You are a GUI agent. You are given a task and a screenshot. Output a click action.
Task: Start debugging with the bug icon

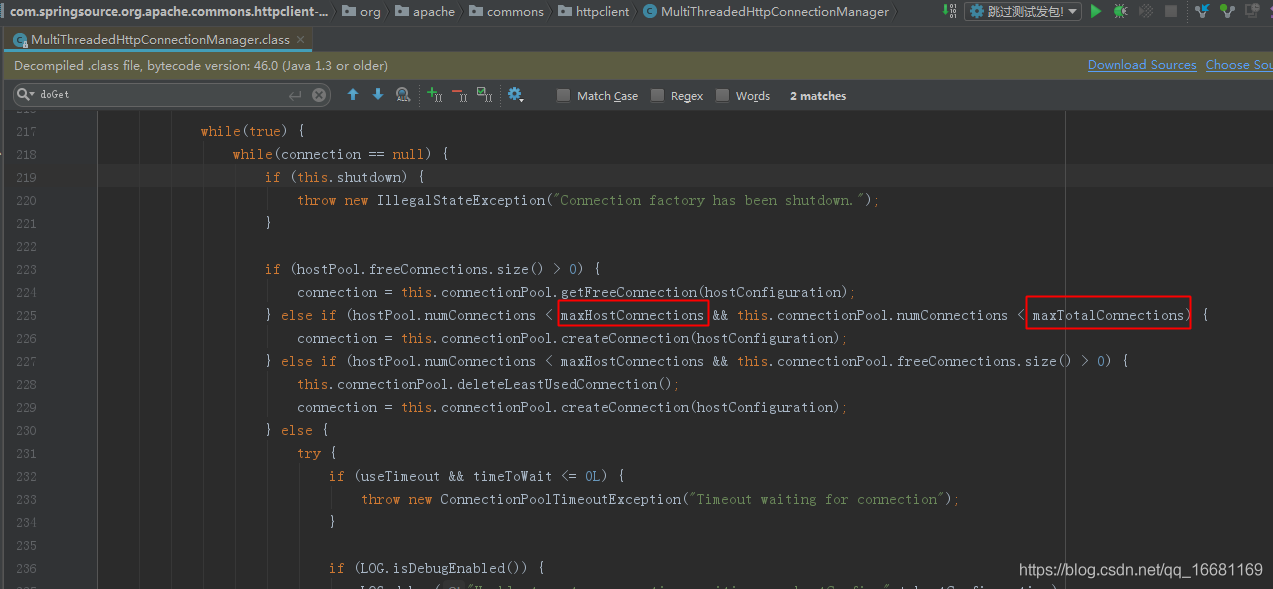pos(1120,11)
